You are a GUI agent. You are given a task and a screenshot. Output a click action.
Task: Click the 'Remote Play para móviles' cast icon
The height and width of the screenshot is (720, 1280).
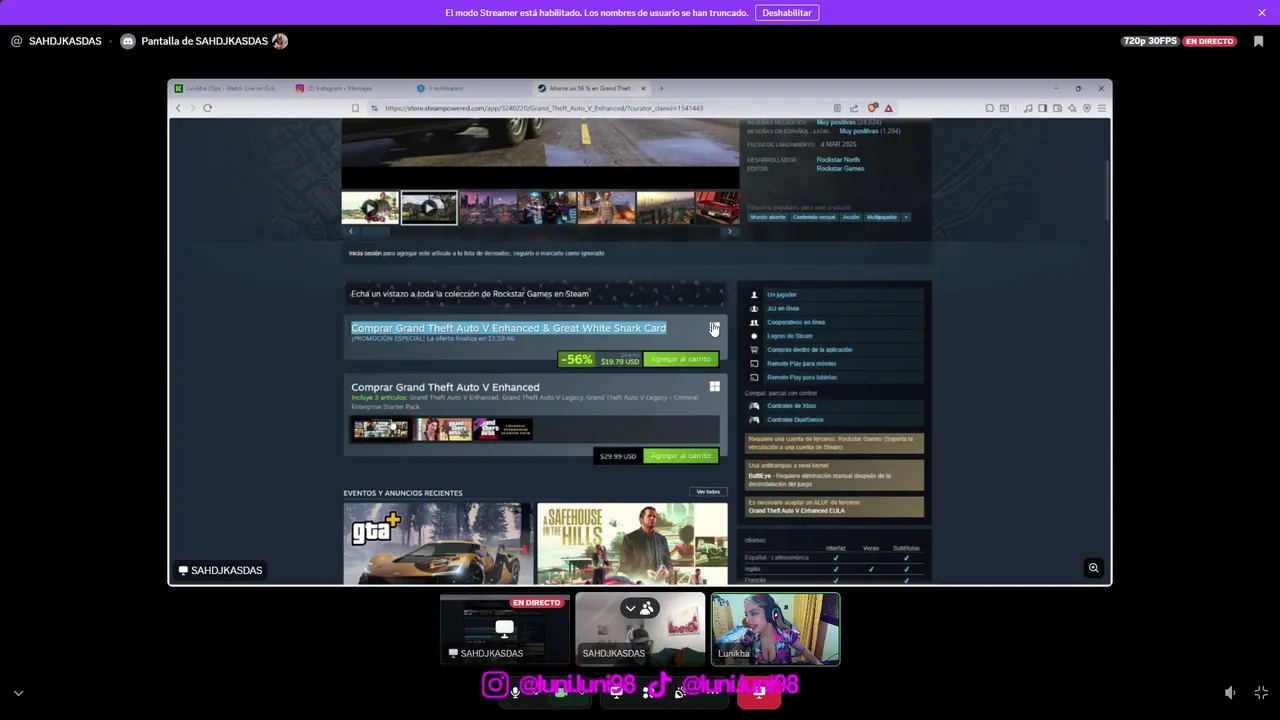[754, 364]
